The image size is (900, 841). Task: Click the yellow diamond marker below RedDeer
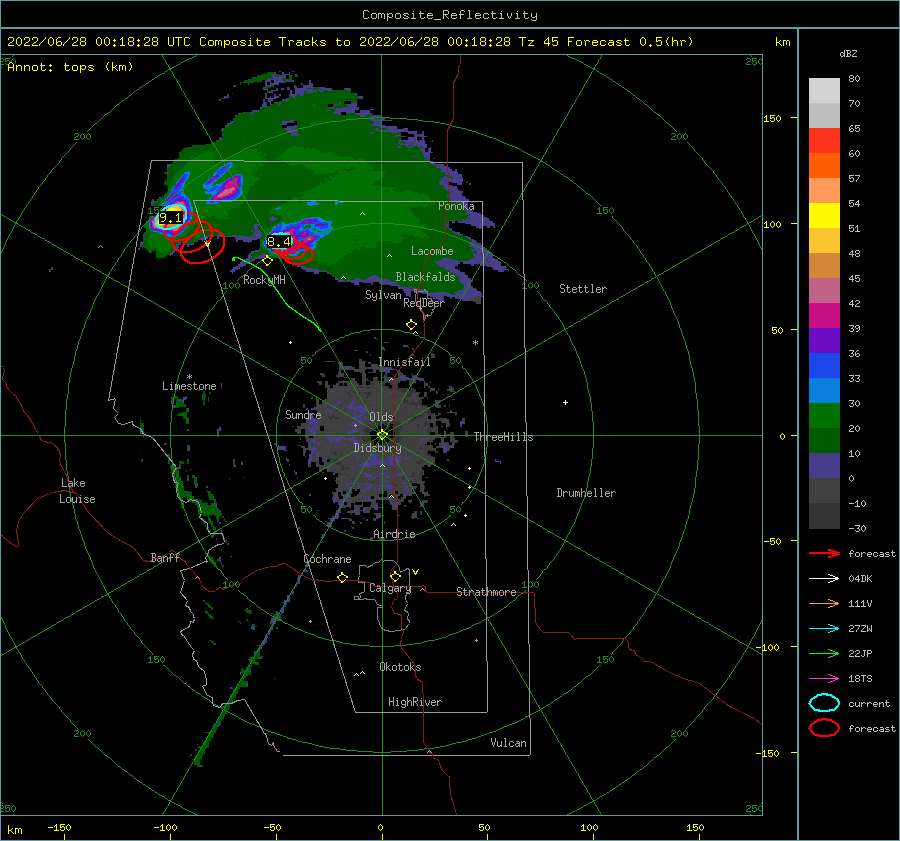[x=411, y=325]
